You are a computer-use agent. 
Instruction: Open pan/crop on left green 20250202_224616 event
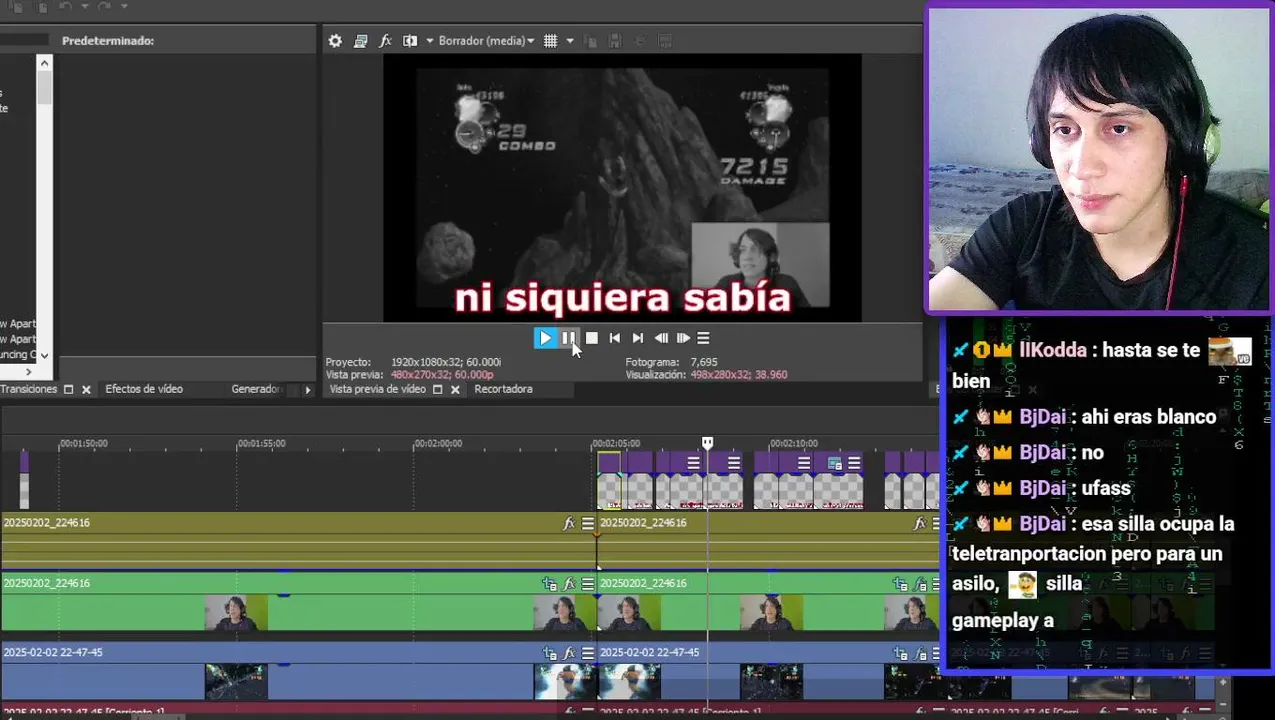[x=549, y=584]
